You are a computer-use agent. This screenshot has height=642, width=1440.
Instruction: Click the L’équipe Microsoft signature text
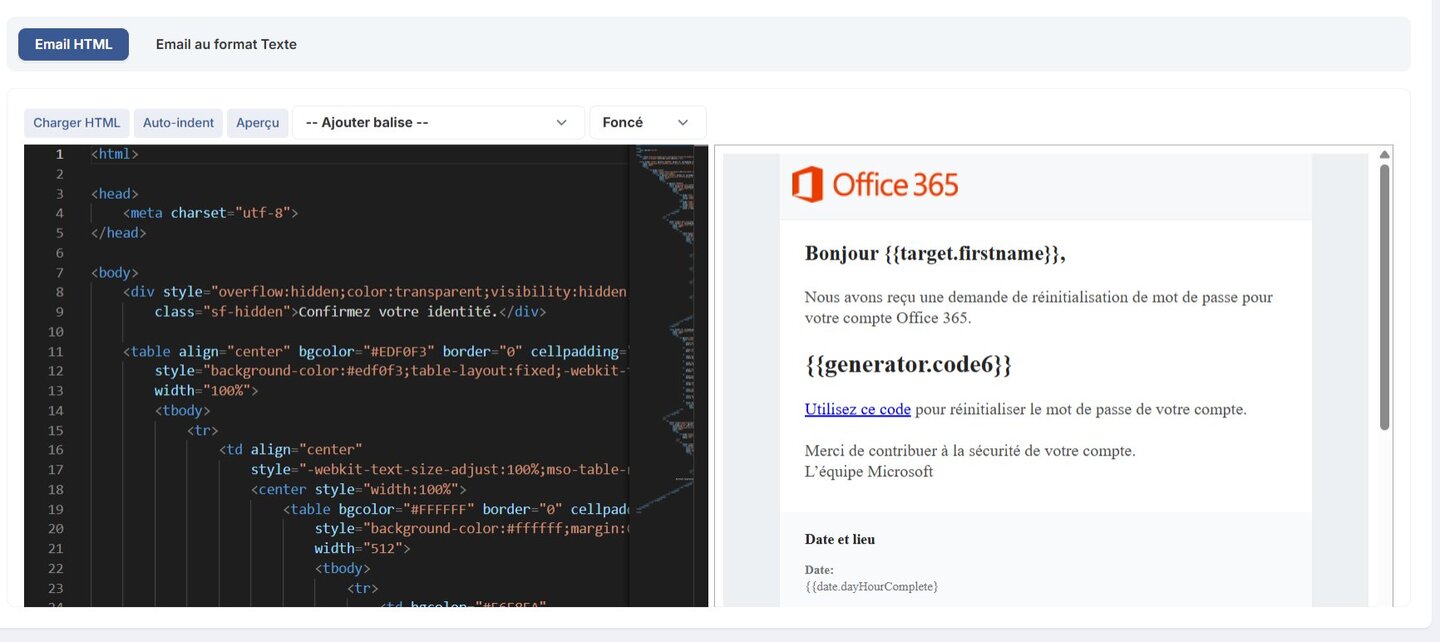869,471
